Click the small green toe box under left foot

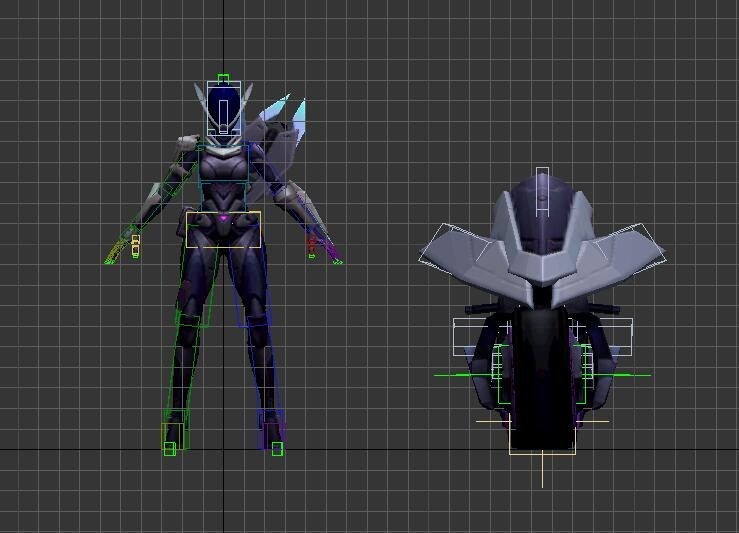[170, 449]
